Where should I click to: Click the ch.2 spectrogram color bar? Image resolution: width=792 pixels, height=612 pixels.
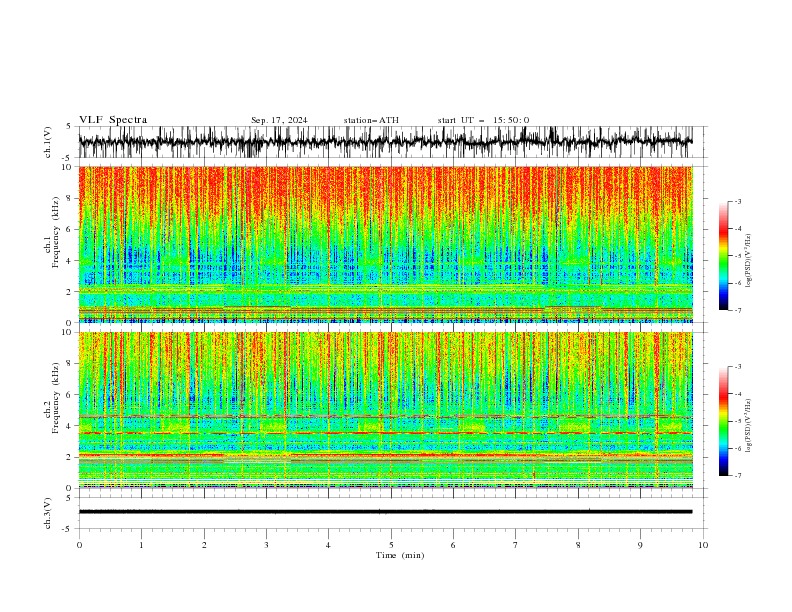pos(724,421)
